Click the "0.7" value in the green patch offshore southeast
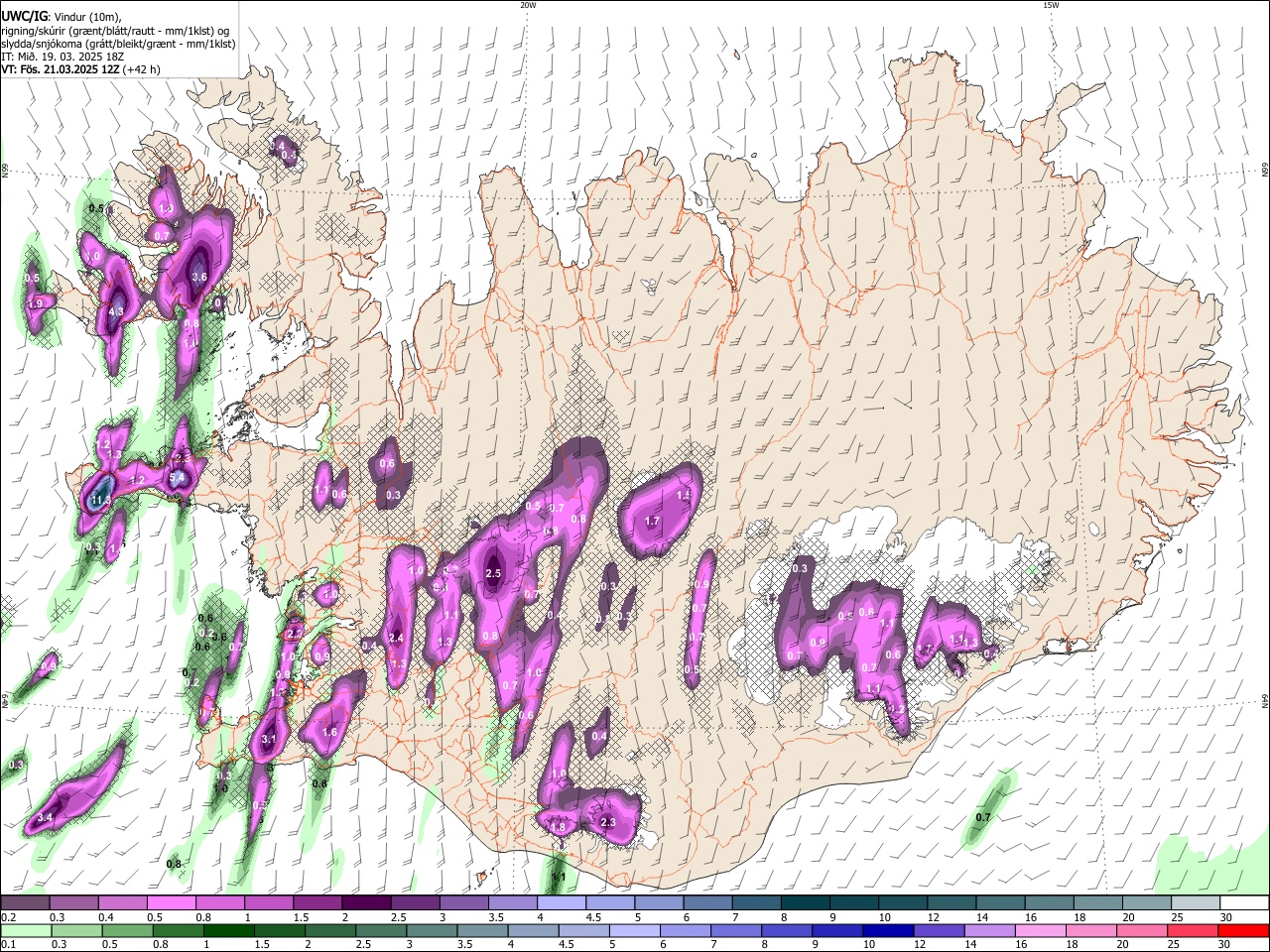 983,817
